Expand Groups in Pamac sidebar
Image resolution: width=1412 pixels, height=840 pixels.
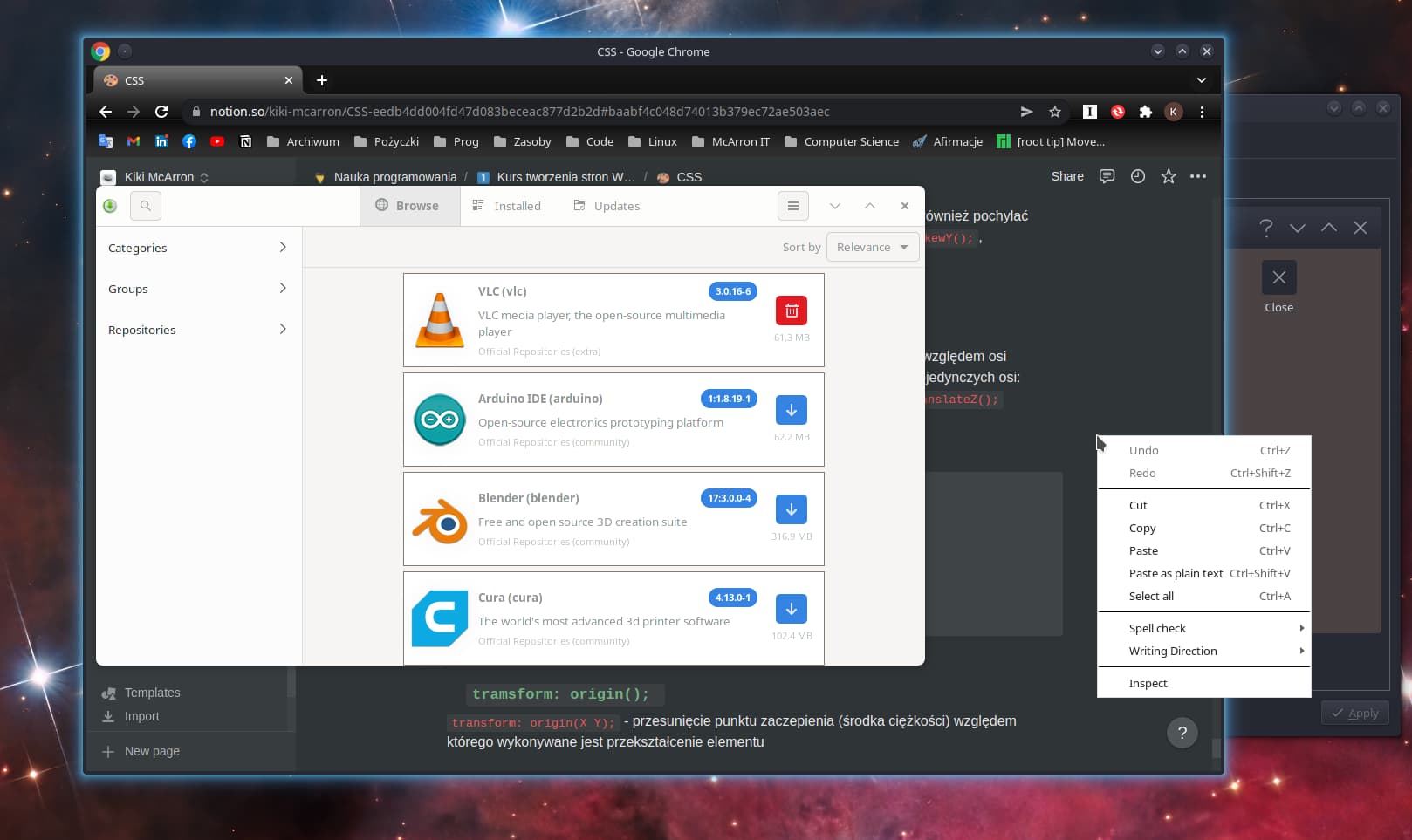[x=198, y=289]
